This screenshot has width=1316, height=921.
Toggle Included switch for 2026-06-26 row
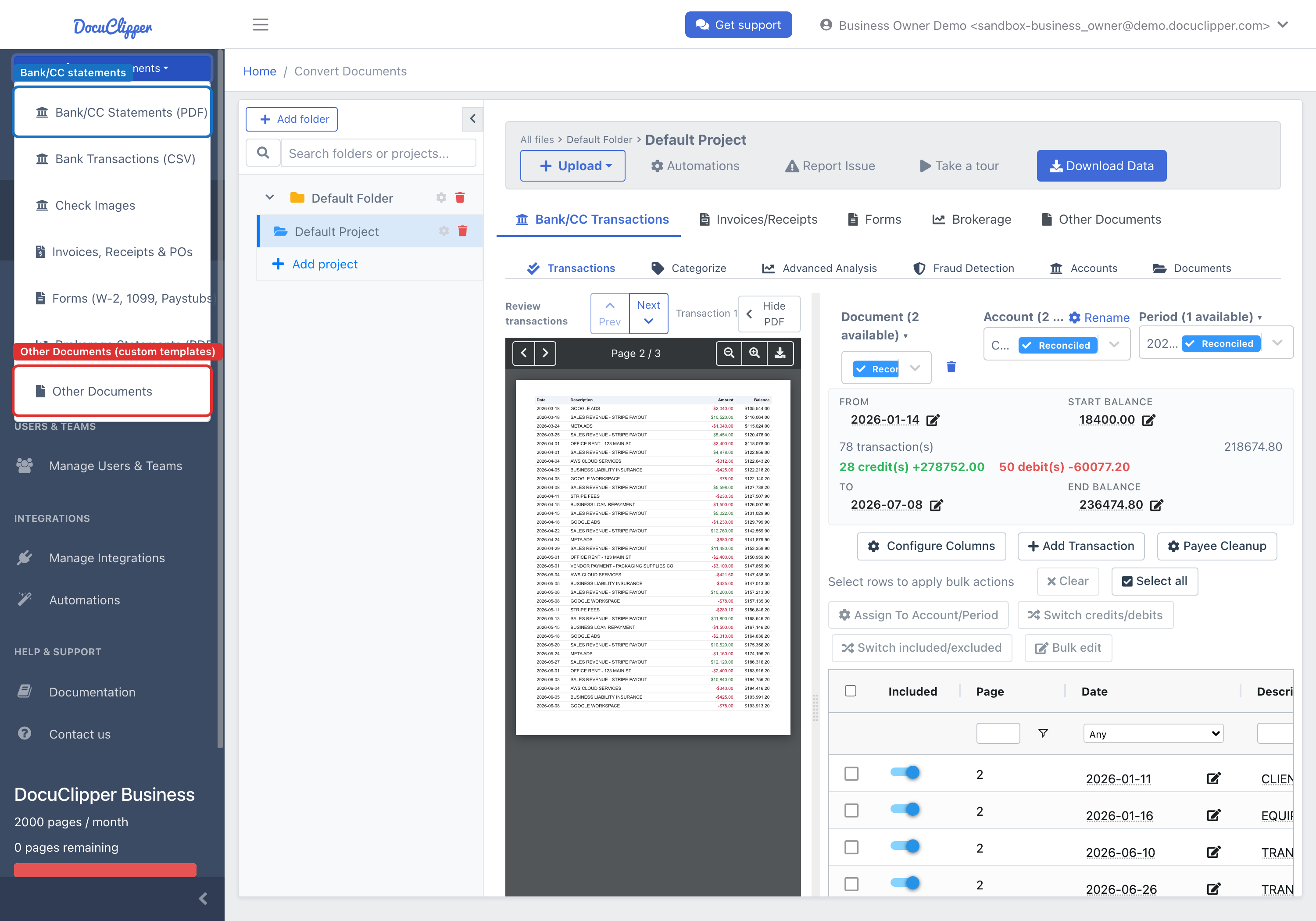click(x=905, y=882)
